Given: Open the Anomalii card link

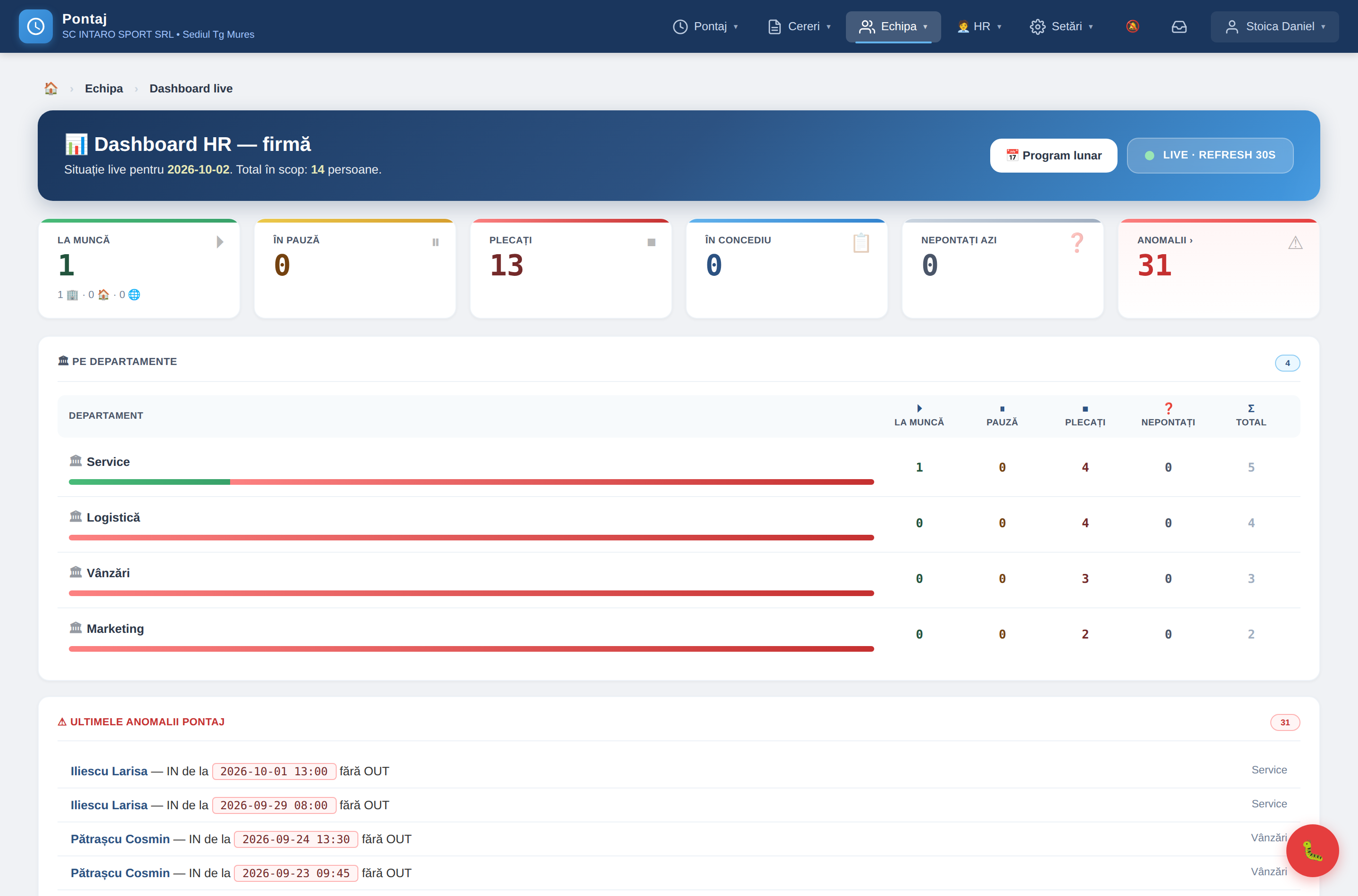Looking at the screenshot, I should pyautogui.click(x=1218, y=268).
